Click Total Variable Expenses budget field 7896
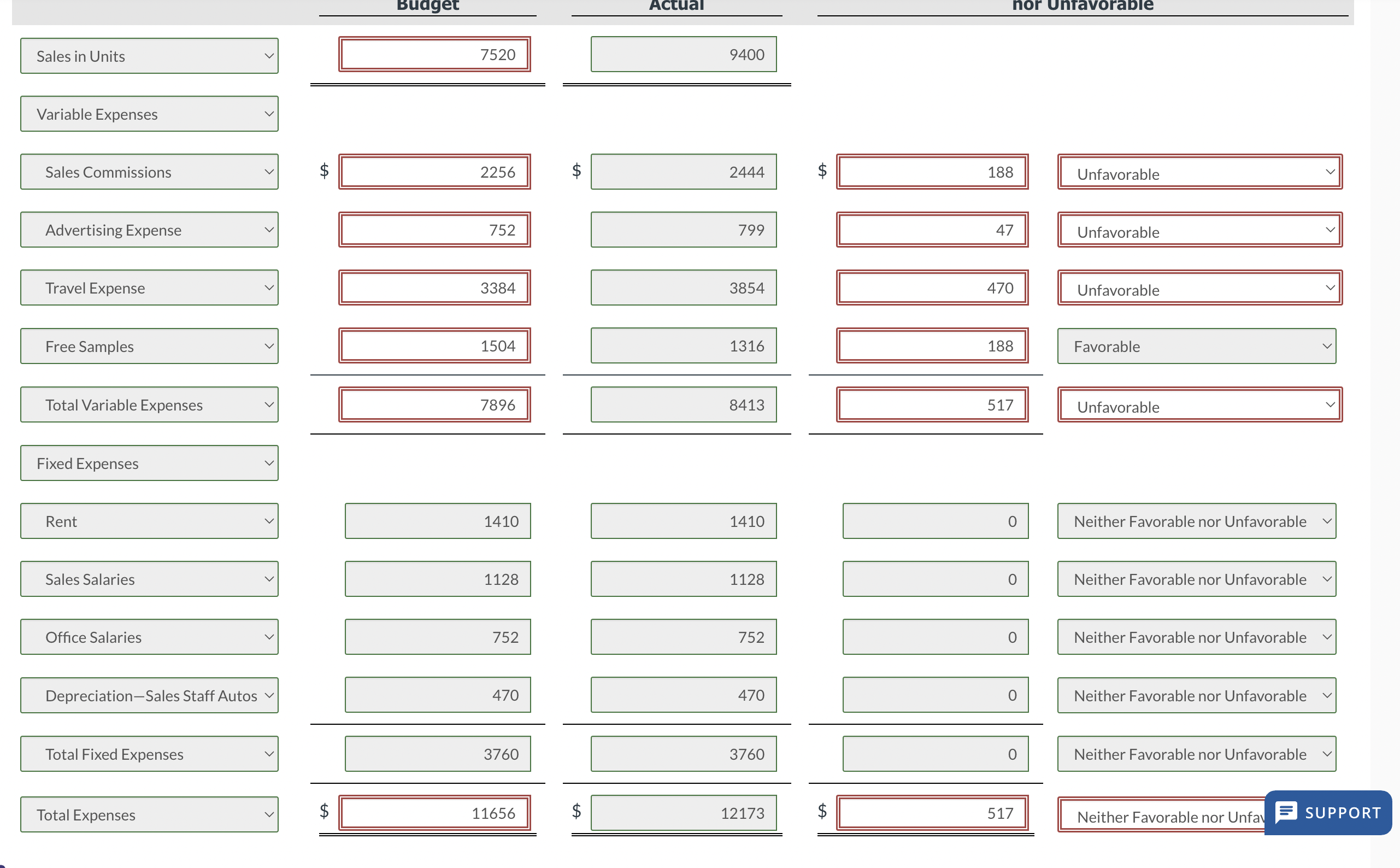Image resolution: width=1400 pixels, height=868 pixels. (434, 404)
